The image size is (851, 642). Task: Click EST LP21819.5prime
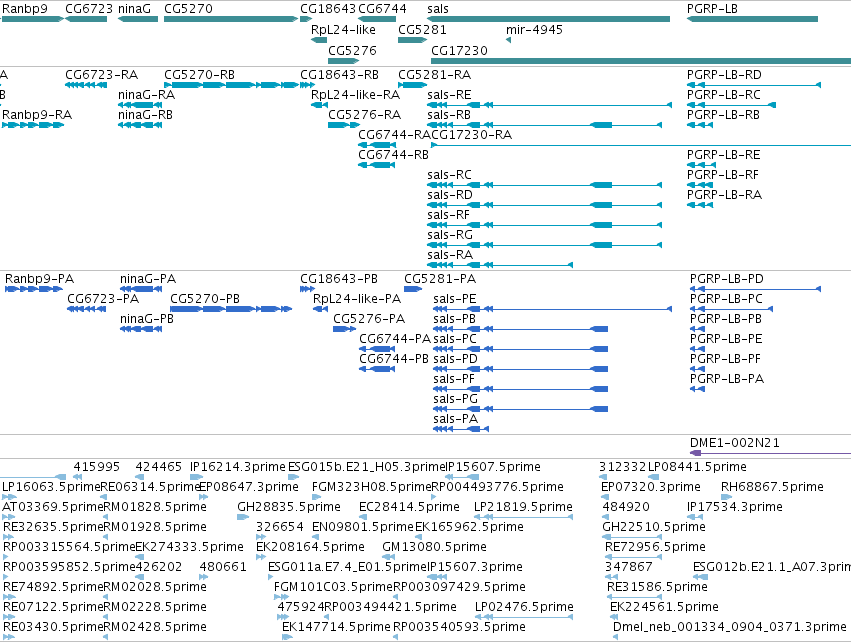point(523,506)
